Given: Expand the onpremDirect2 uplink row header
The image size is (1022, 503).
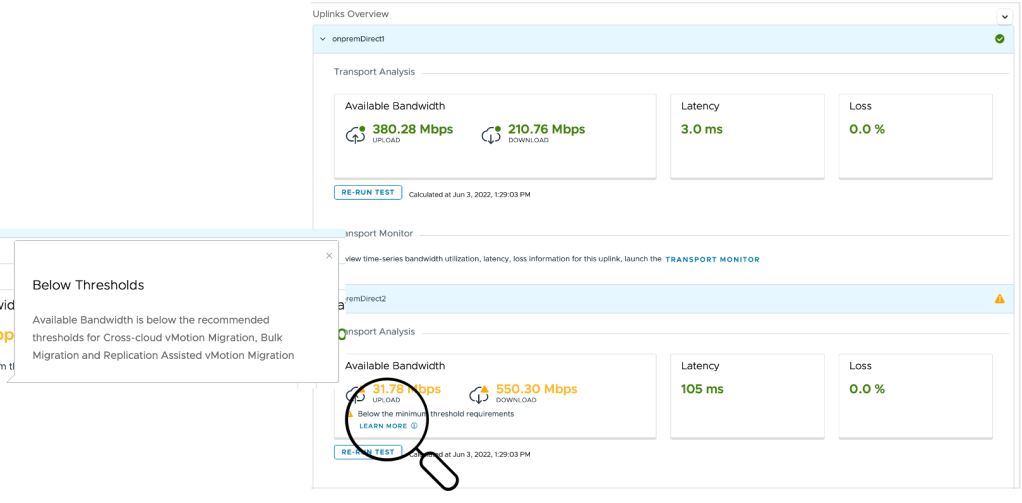Looking at the screenshot, I should [x=660, y=298].
